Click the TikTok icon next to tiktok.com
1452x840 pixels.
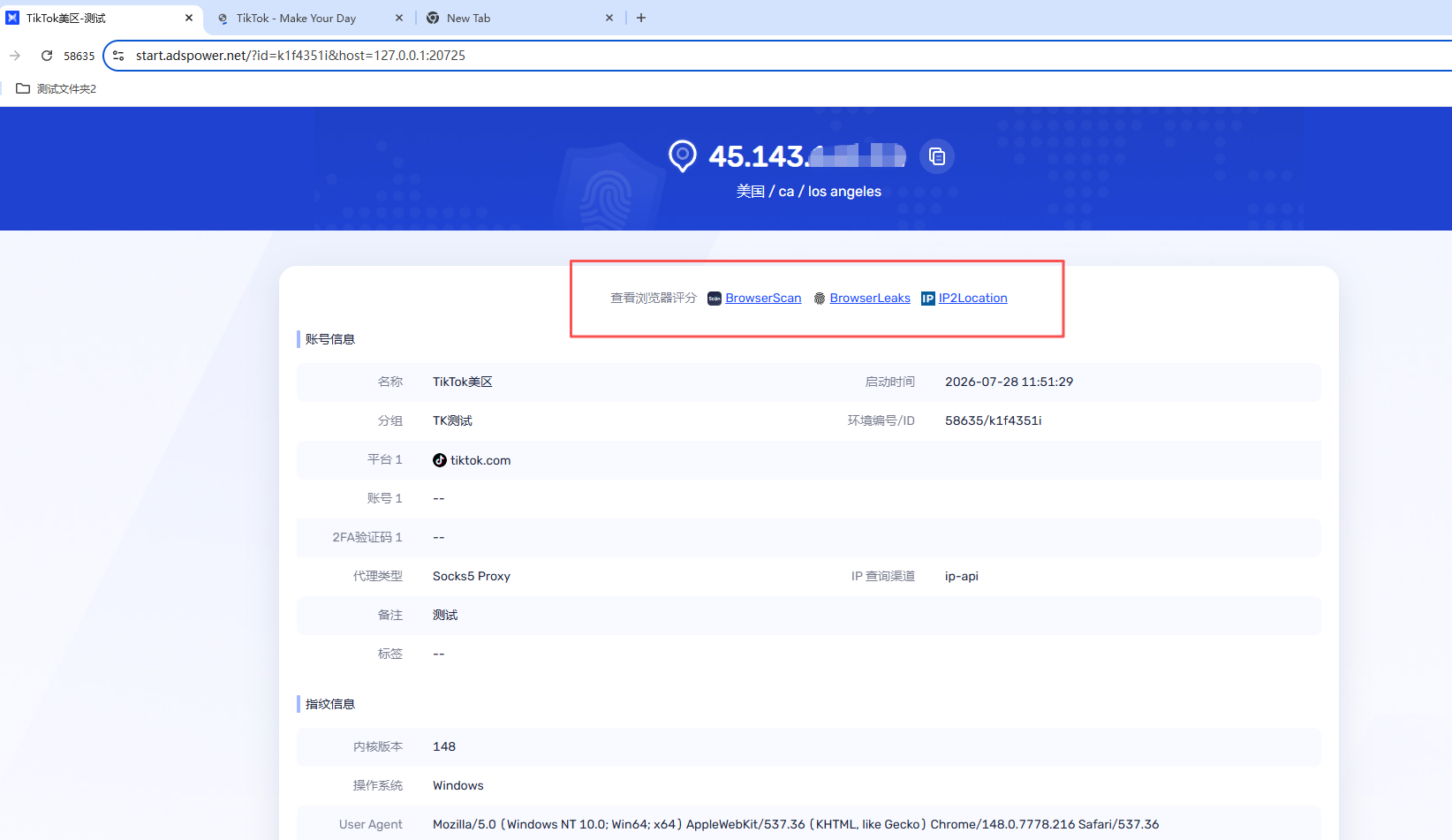440,460
